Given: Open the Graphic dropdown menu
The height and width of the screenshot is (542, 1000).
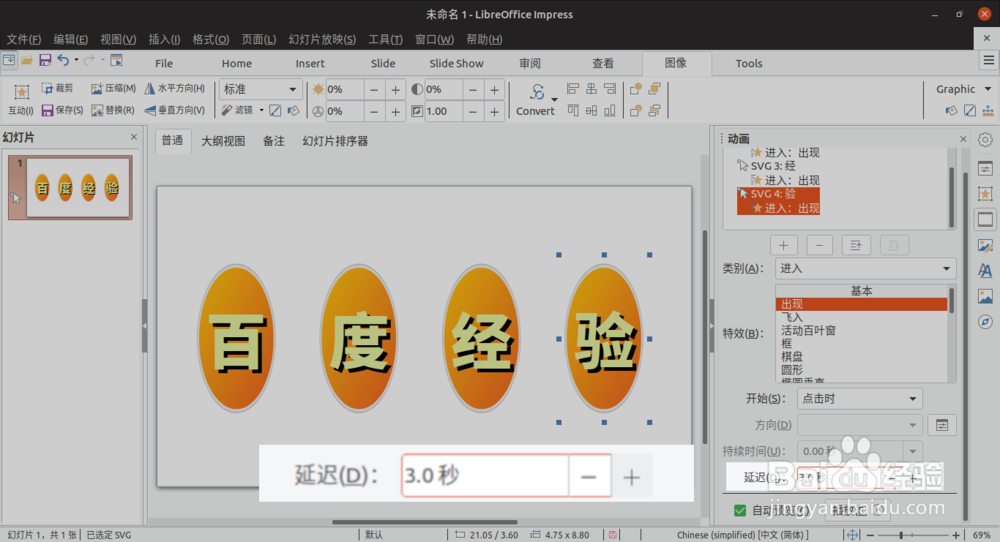Looking at the screenshot, I should 963,89.
